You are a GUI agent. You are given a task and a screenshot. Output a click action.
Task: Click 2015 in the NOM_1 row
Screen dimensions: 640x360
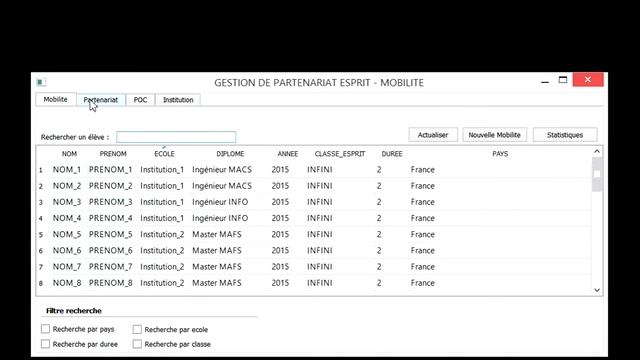280,169
